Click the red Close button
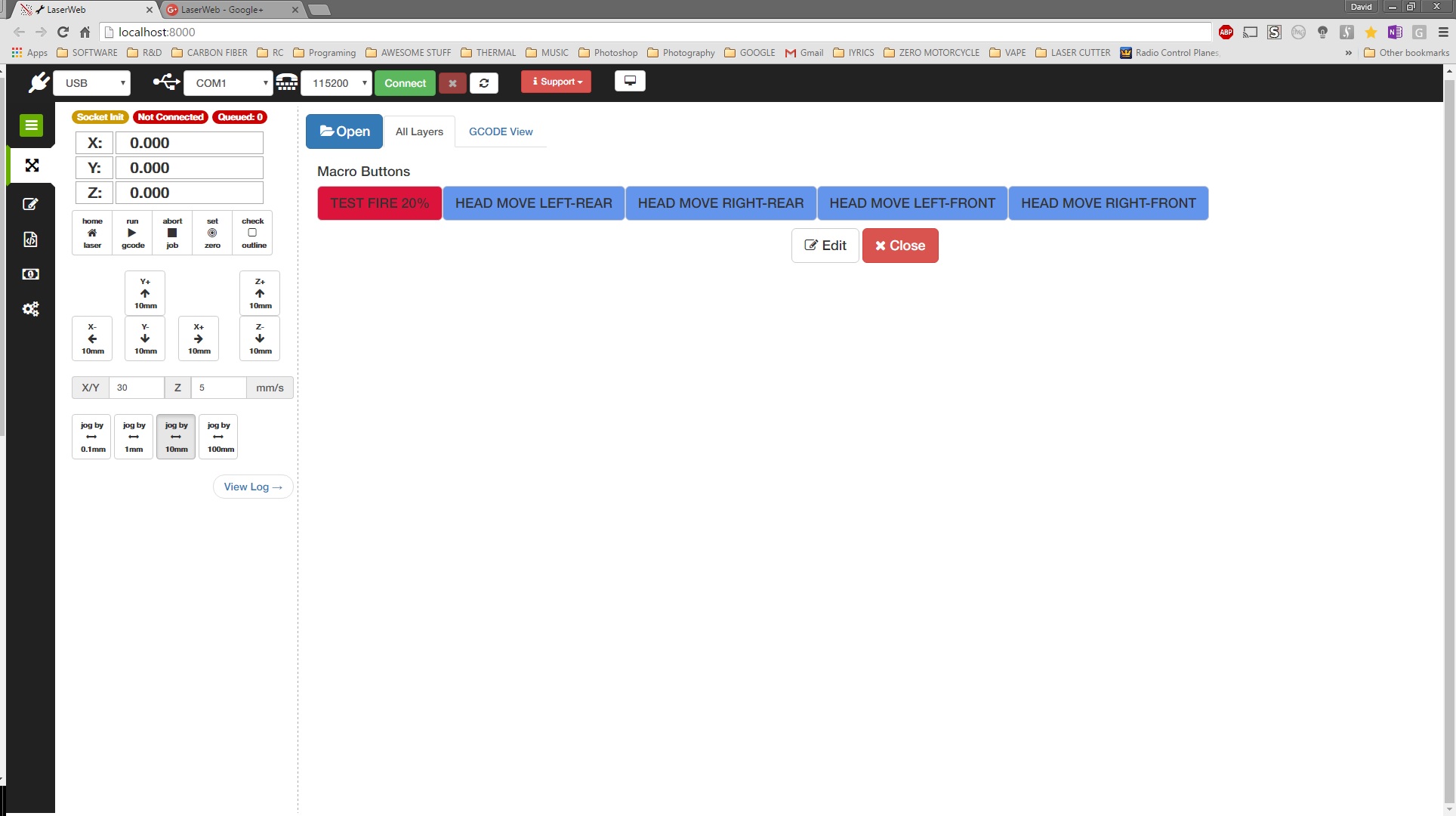The height and width of the screenshot is (816, 1456). 900,246
